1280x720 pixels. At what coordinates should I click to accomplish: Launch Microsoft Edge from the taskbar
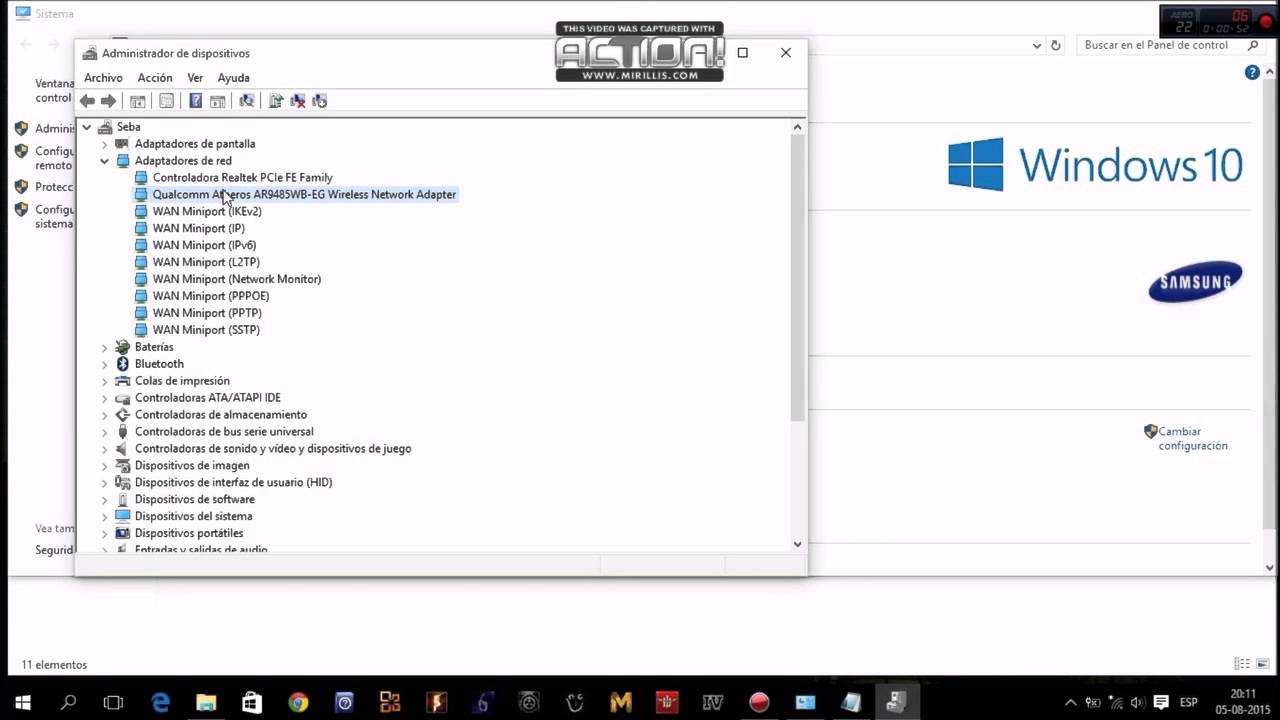[160, 702]
